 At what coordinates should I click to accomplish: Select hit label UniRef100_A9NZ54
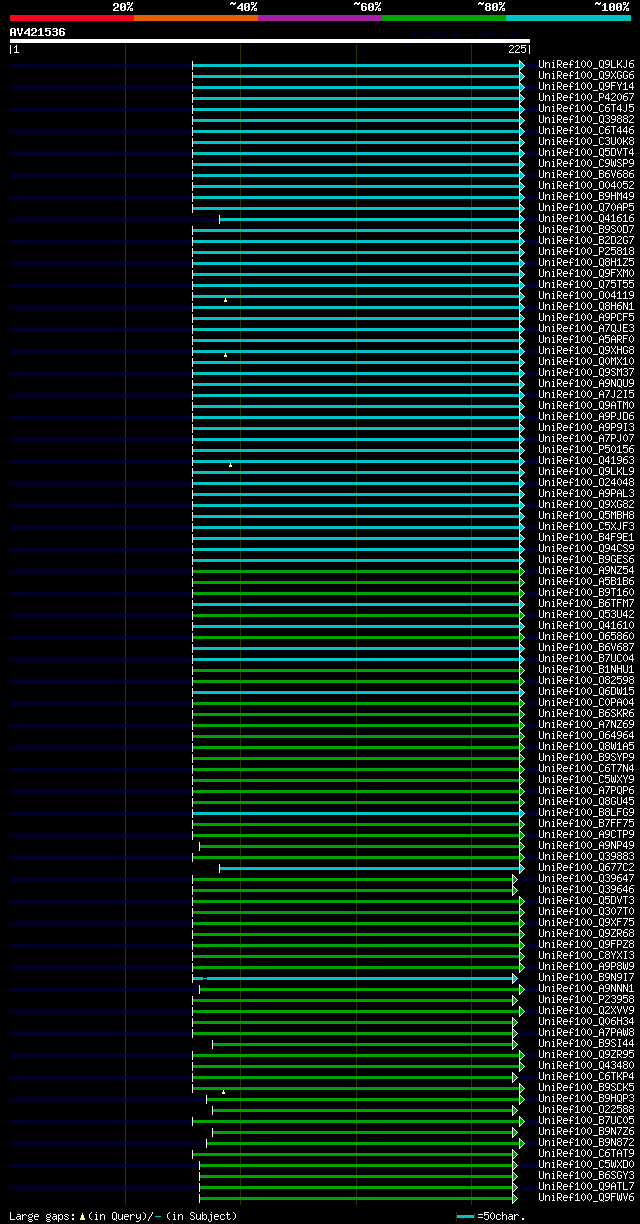click(586, 570)
